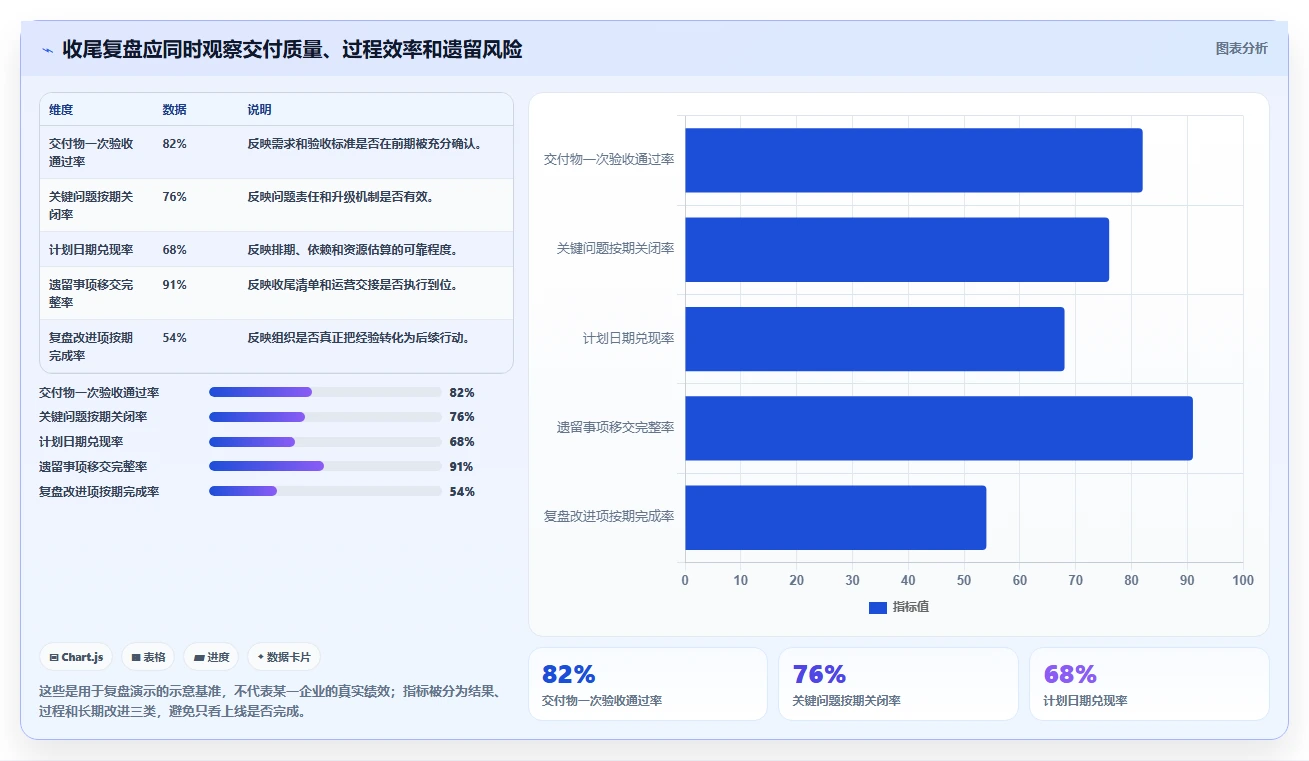This screenshot has width=1309, height=761.
Task: Click the 遗留事项移交完整率 label on the chart's y-axis
Action: tap(615, 428)
